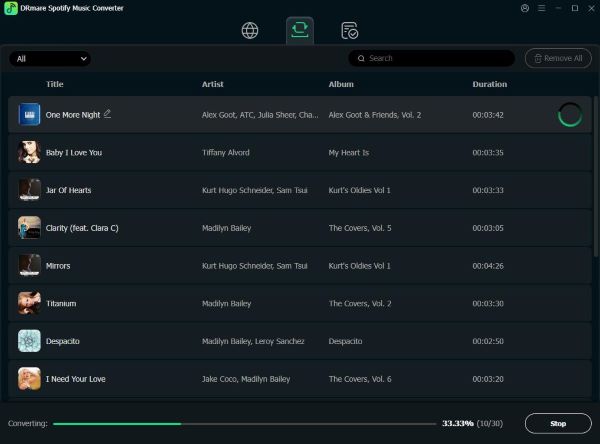Click artist Jake Coco, Madilyn Bailey
Screen dimensions: 600x444
point(246,379)
